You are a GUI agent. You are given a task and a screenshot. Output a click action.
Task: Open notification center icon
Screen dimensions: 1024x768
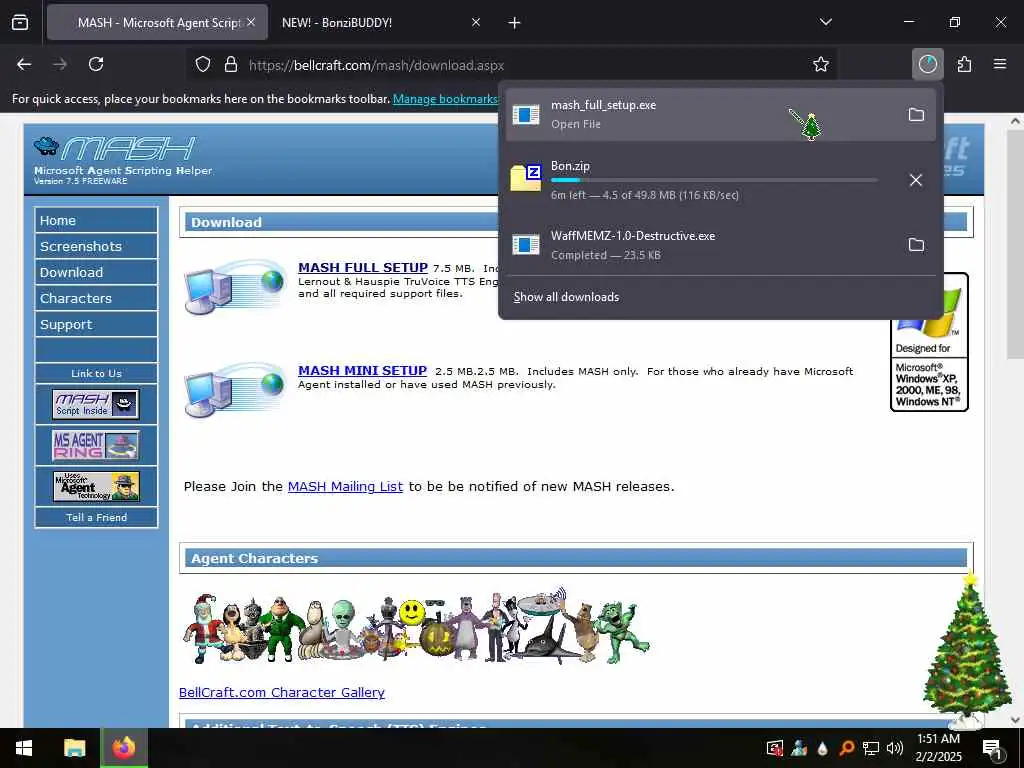click(x=992, y=749)
